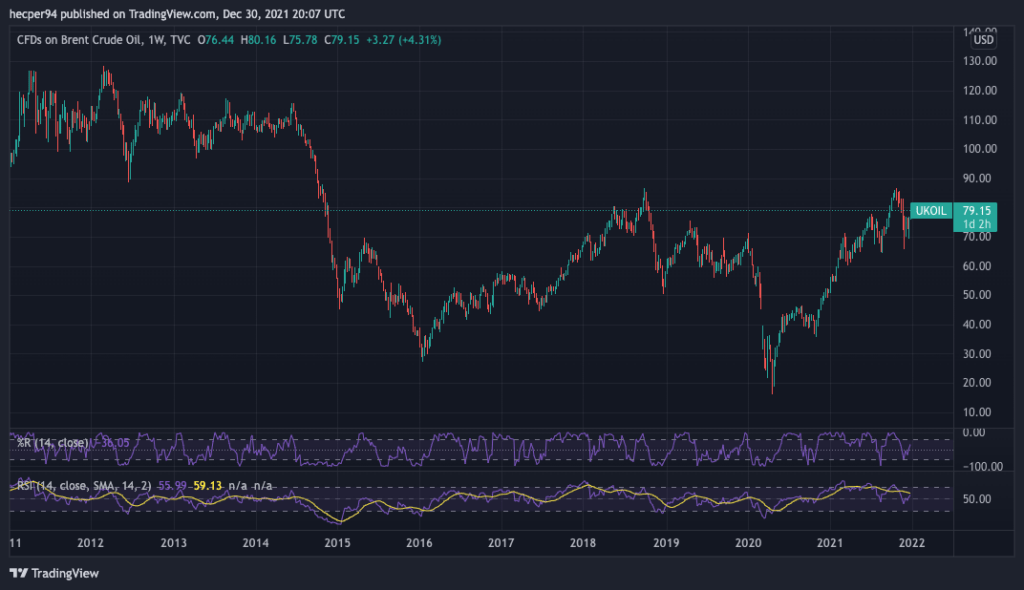Click the close value C79.15 in legend
The image size is (1024, 590).
(342, 40)
